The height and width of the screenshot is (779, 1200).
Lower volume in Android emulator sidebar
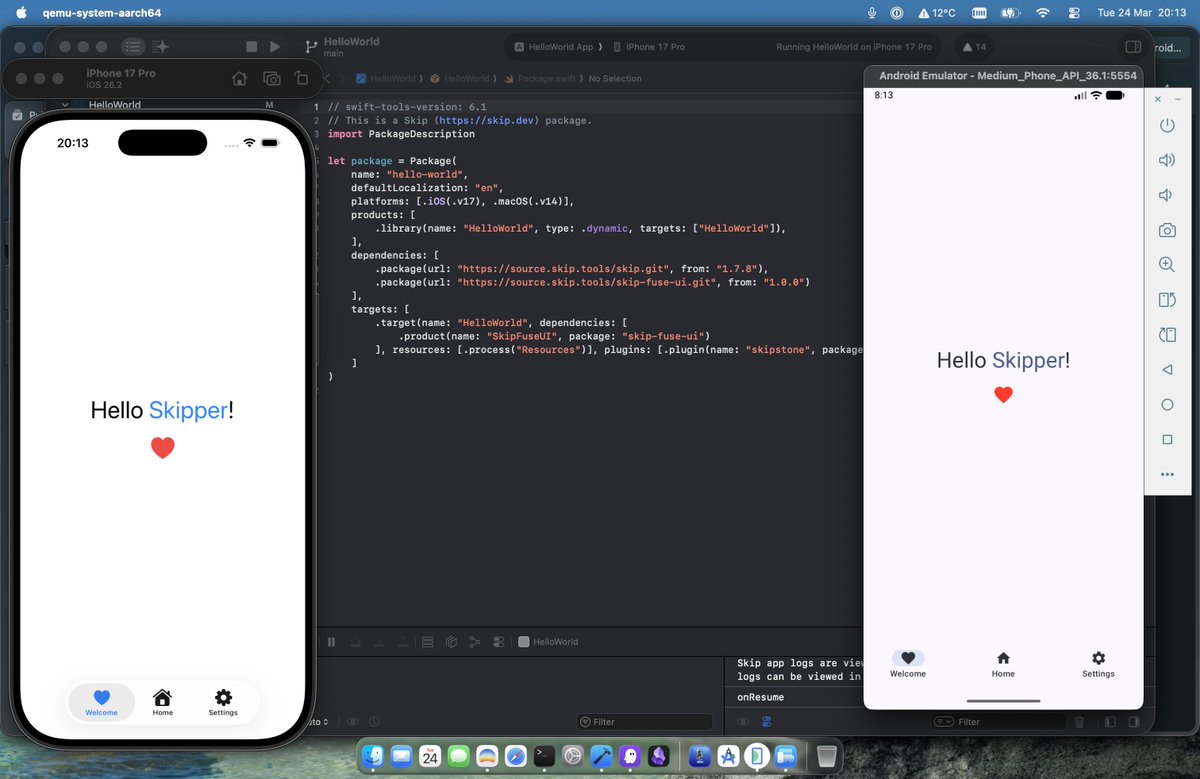[1167, 195]
